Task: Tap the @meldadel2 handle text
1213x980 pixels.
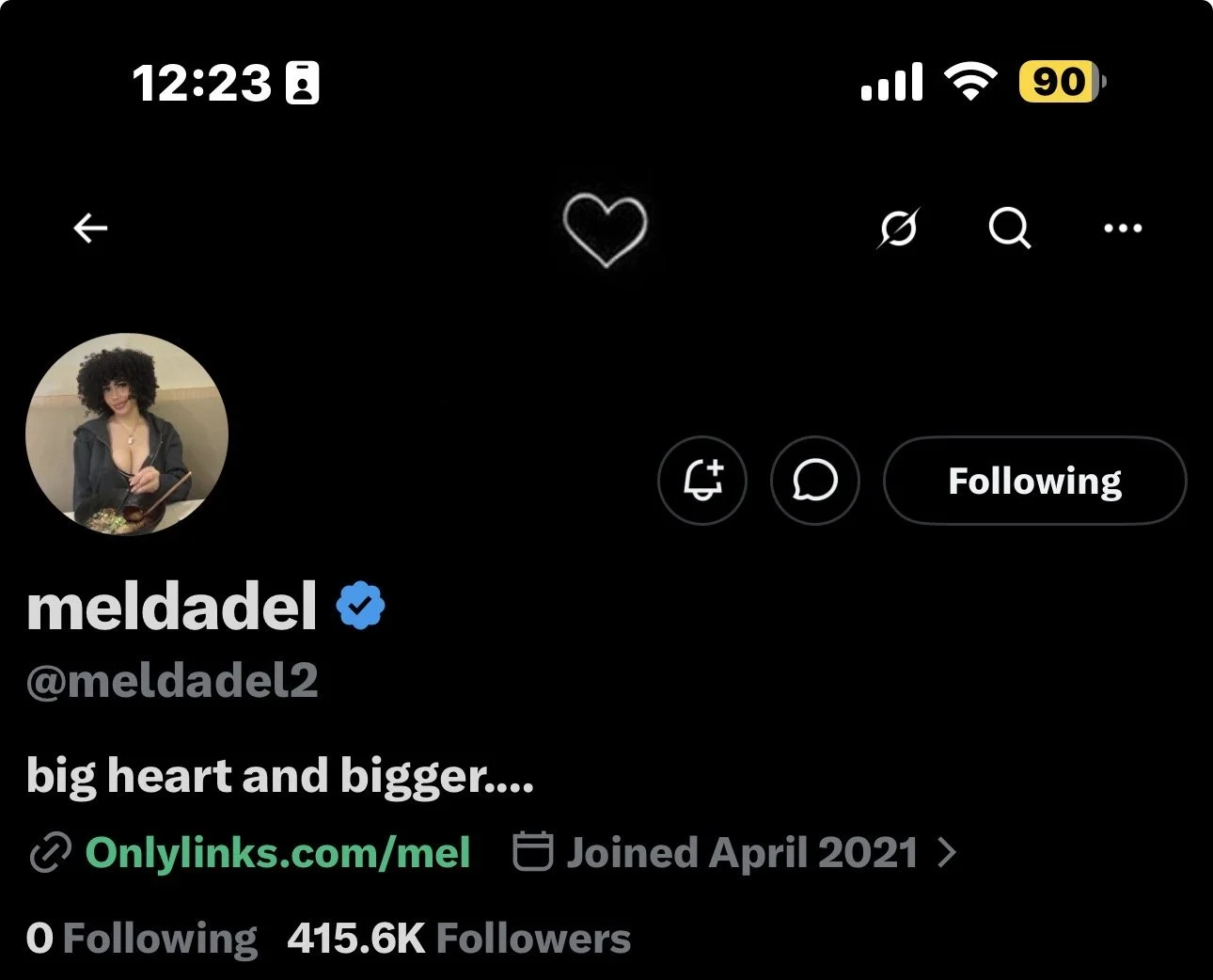Action: pos(172,681)
